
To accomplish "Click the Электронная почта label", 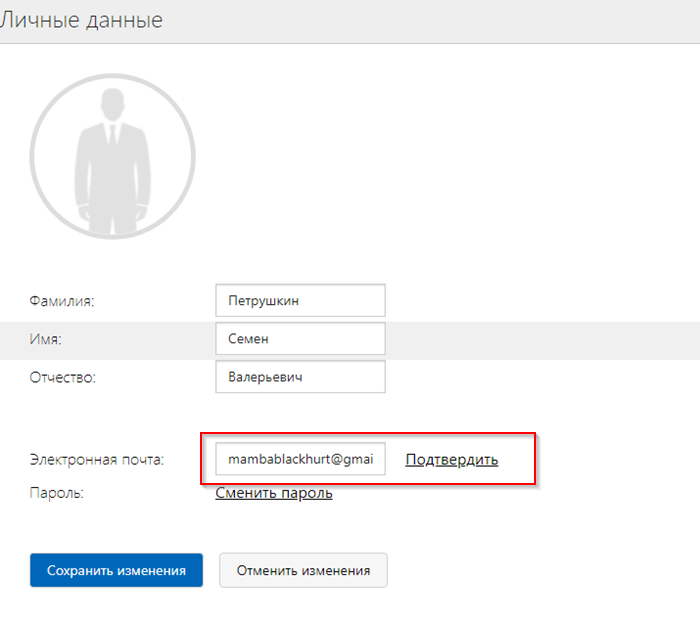I will tap(96, 460).
